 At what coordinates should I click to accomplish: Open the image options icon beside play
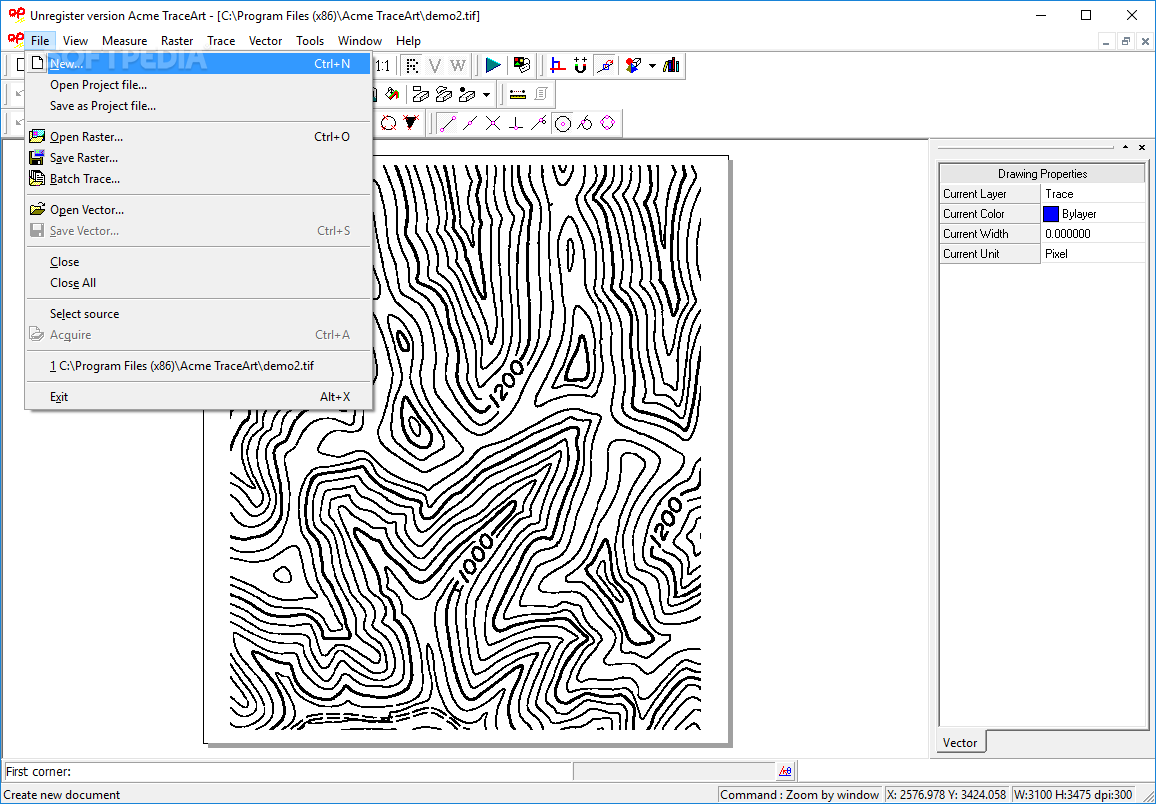coord(522,66)
